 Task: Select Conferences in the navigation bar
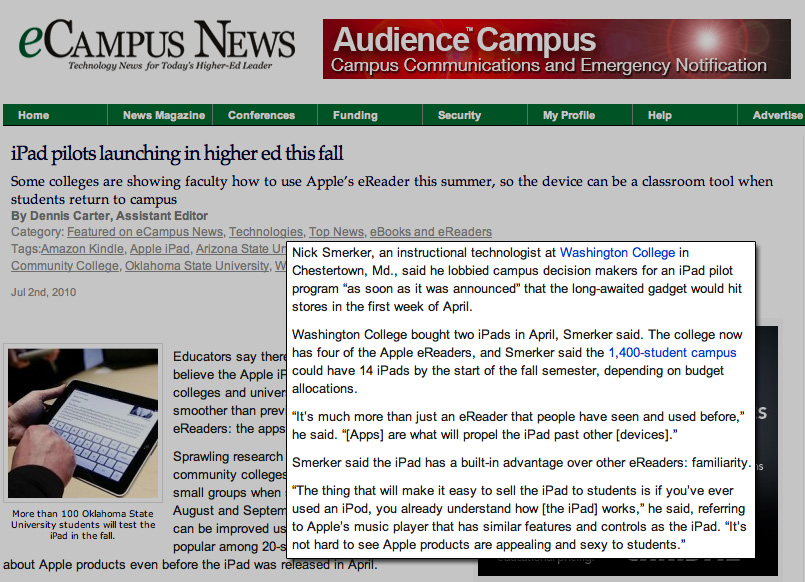[x=261, y=115]
